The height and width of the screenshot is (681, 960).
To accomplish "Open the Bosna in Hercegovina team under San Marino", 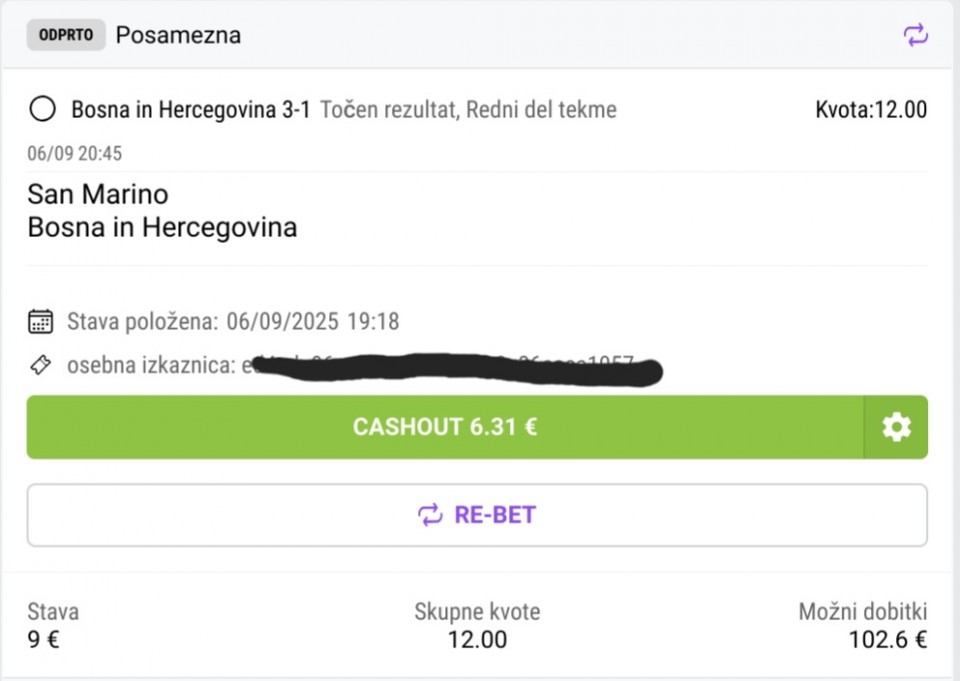I will [x=162, y=227].
